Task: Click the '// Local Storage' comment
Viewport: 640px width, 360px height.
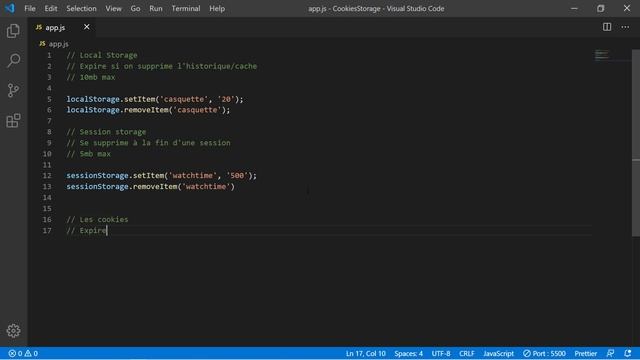Action: (102, 55)
